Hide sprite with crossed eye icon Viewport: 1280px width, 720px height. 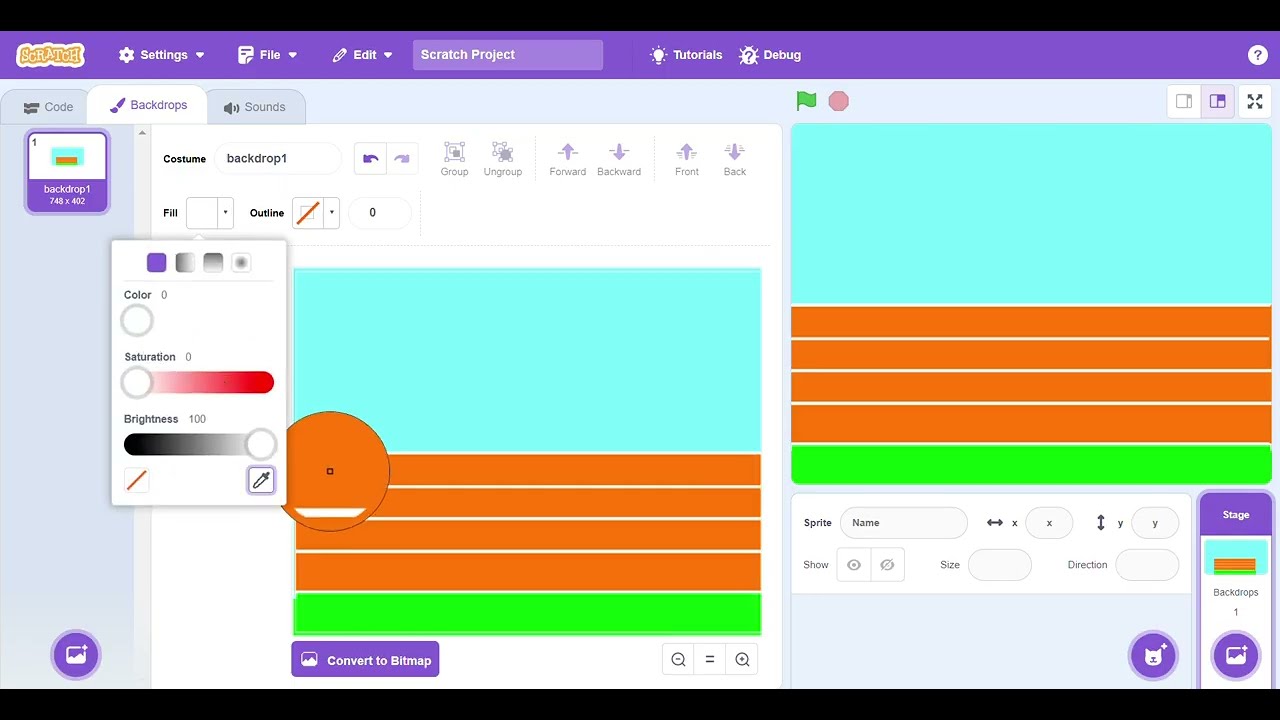887,565
